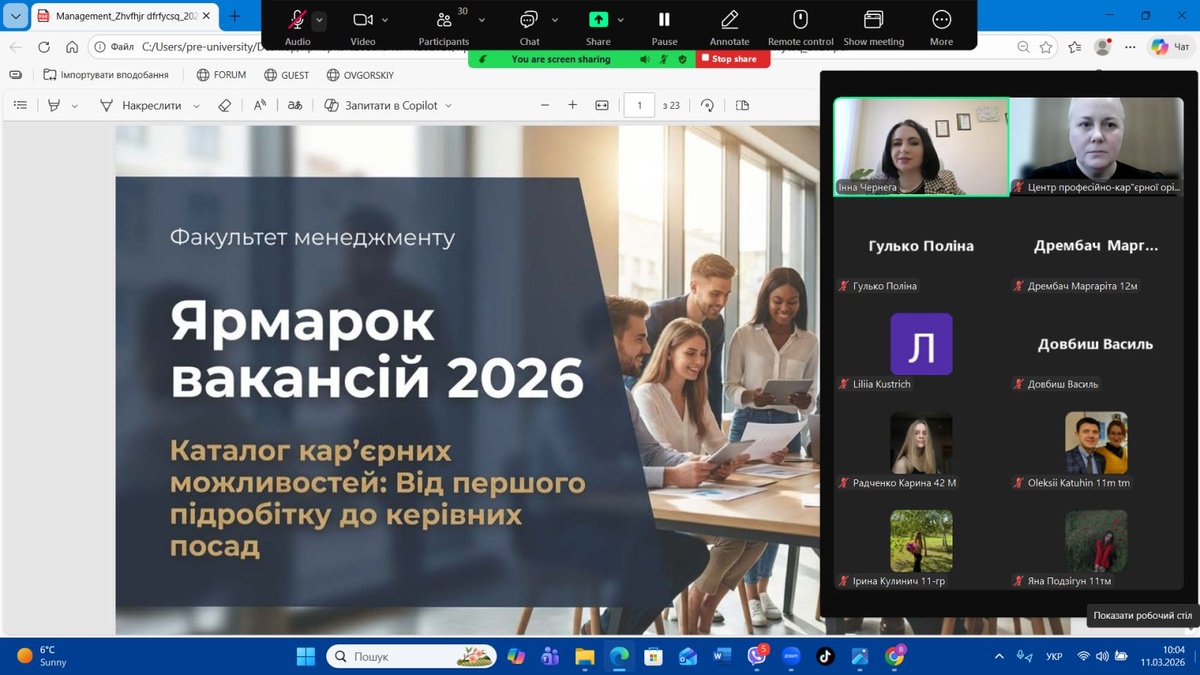Screen dimensions: 1200x675
Task: Select the eraser tool in PDF toolbar
Action: [x=225, y=105]
